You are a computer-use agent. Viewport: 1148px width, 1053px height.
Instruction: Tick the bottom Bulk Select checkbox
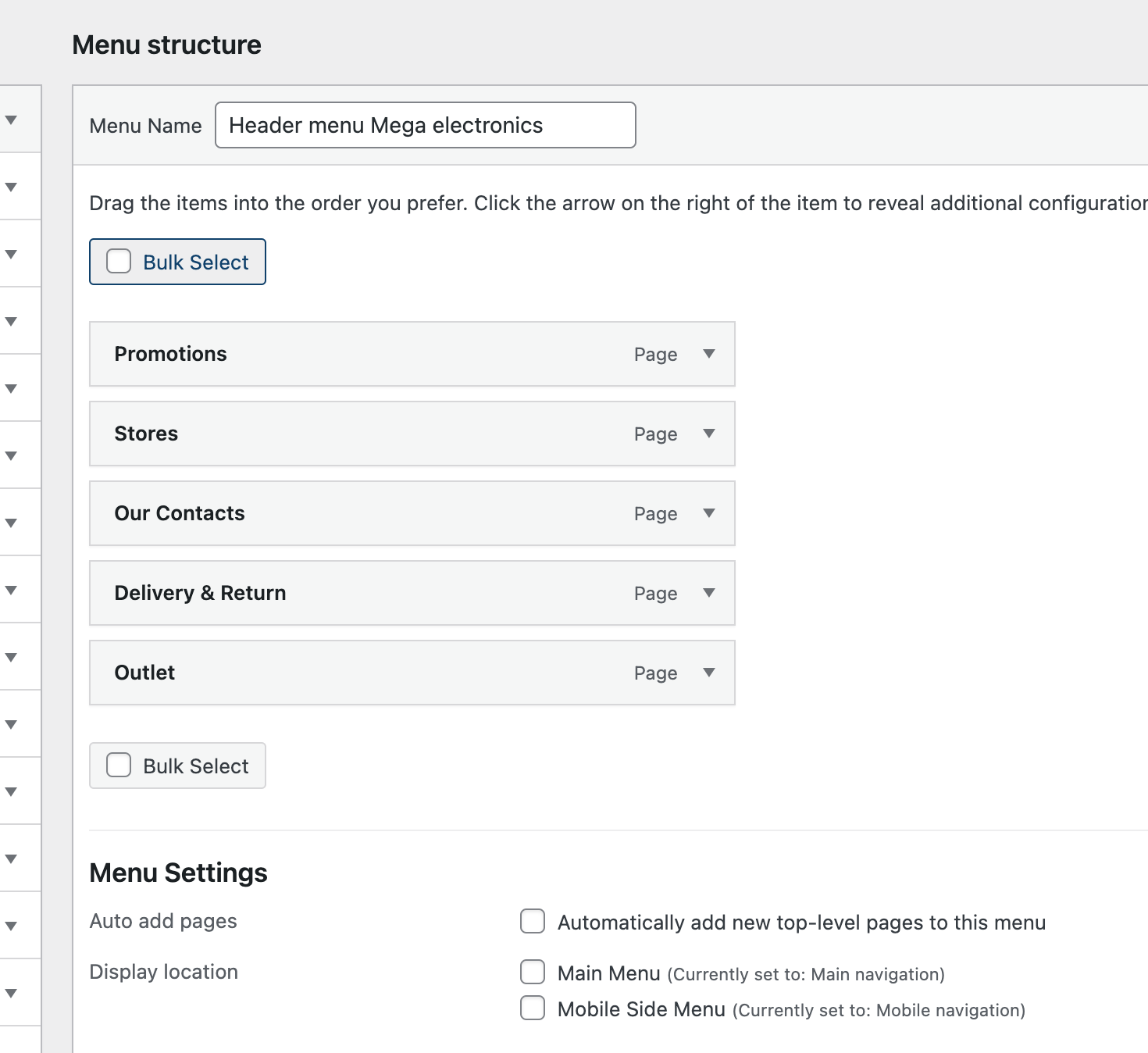(119, 766)
